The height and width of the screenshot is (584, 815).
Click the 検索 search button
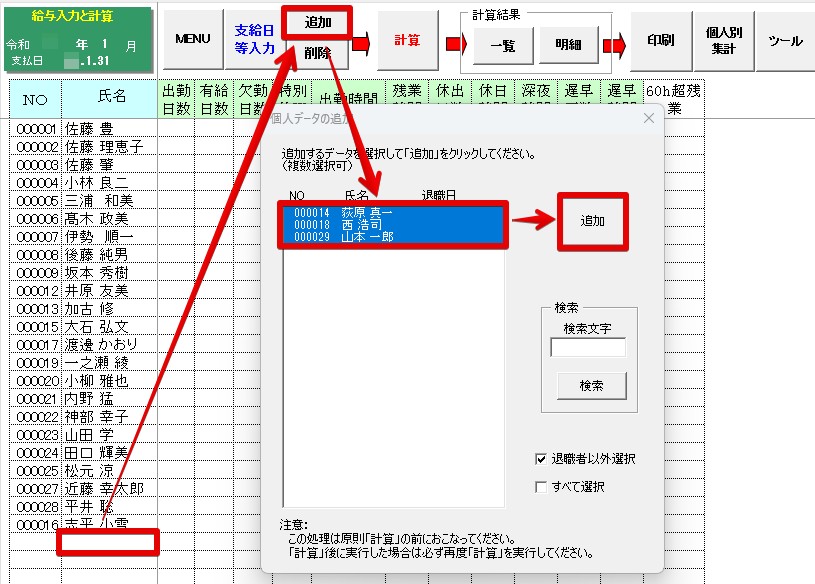[x=591, y=385]
